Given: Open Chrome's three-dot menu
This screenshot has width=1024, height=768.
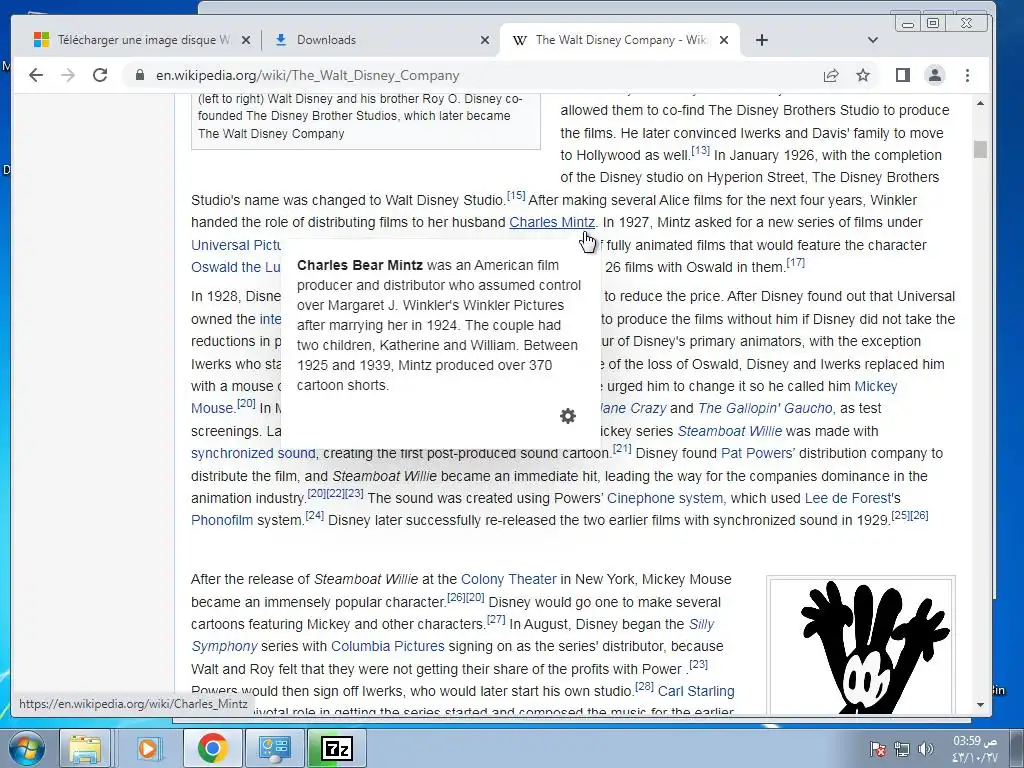Looking at the screenshot, I should click(x=967, y=75).
